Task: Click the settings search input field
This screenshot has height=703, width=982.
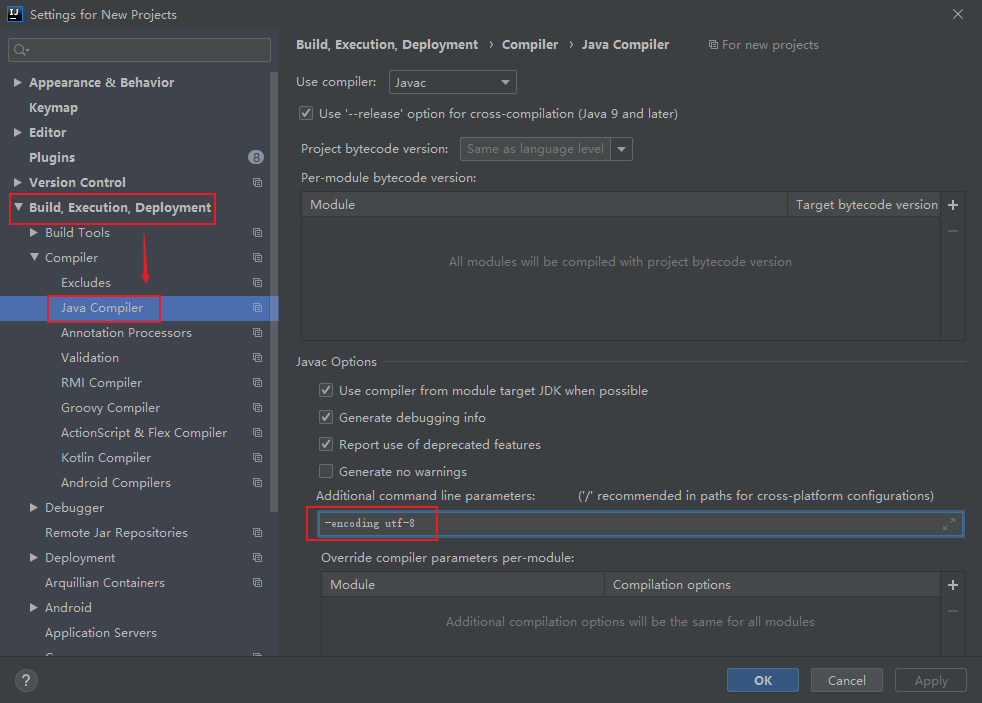Action: click(x=140, y=49)
